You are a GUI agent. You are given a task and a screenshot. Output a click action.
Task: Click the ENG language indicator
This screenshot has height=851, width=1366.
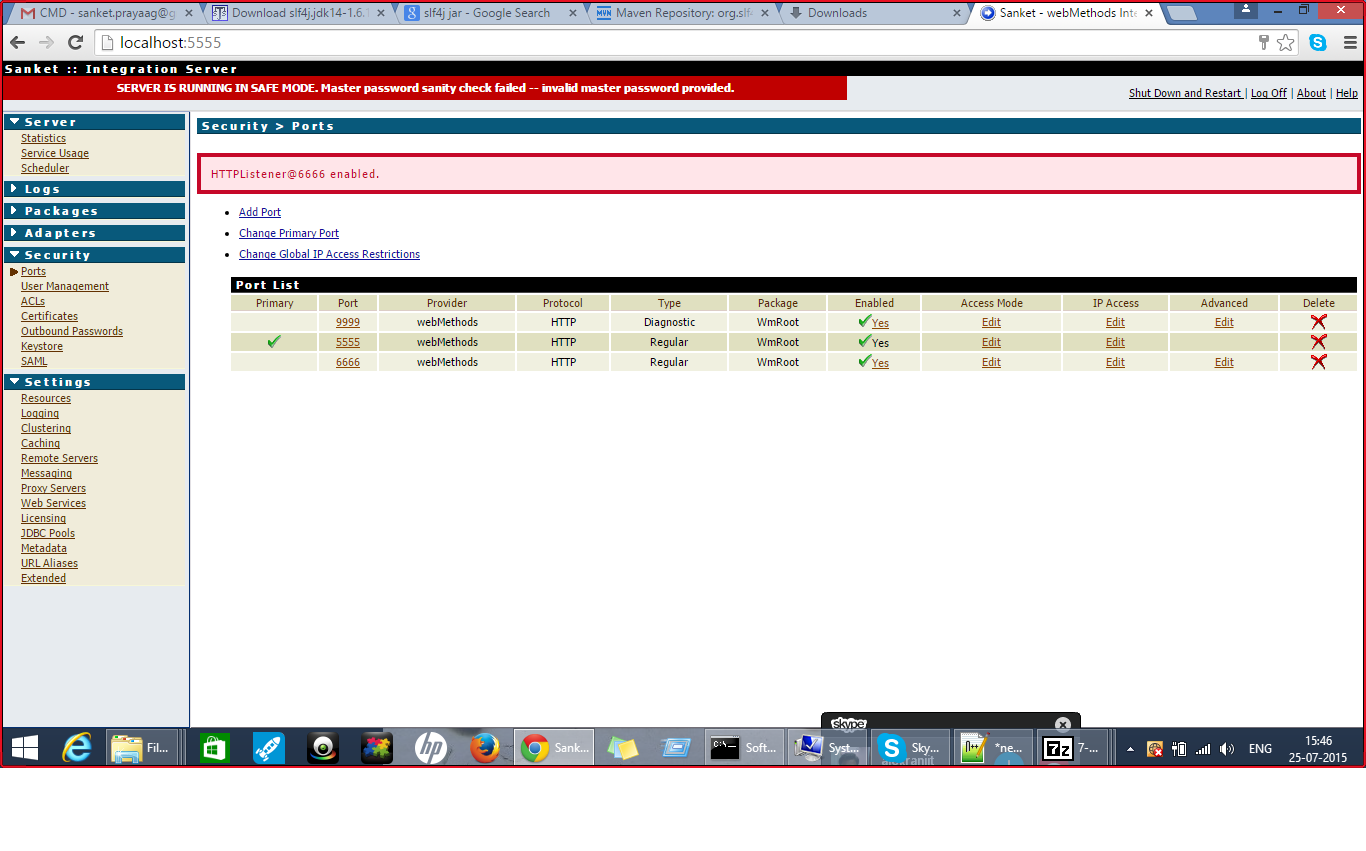1260,748
